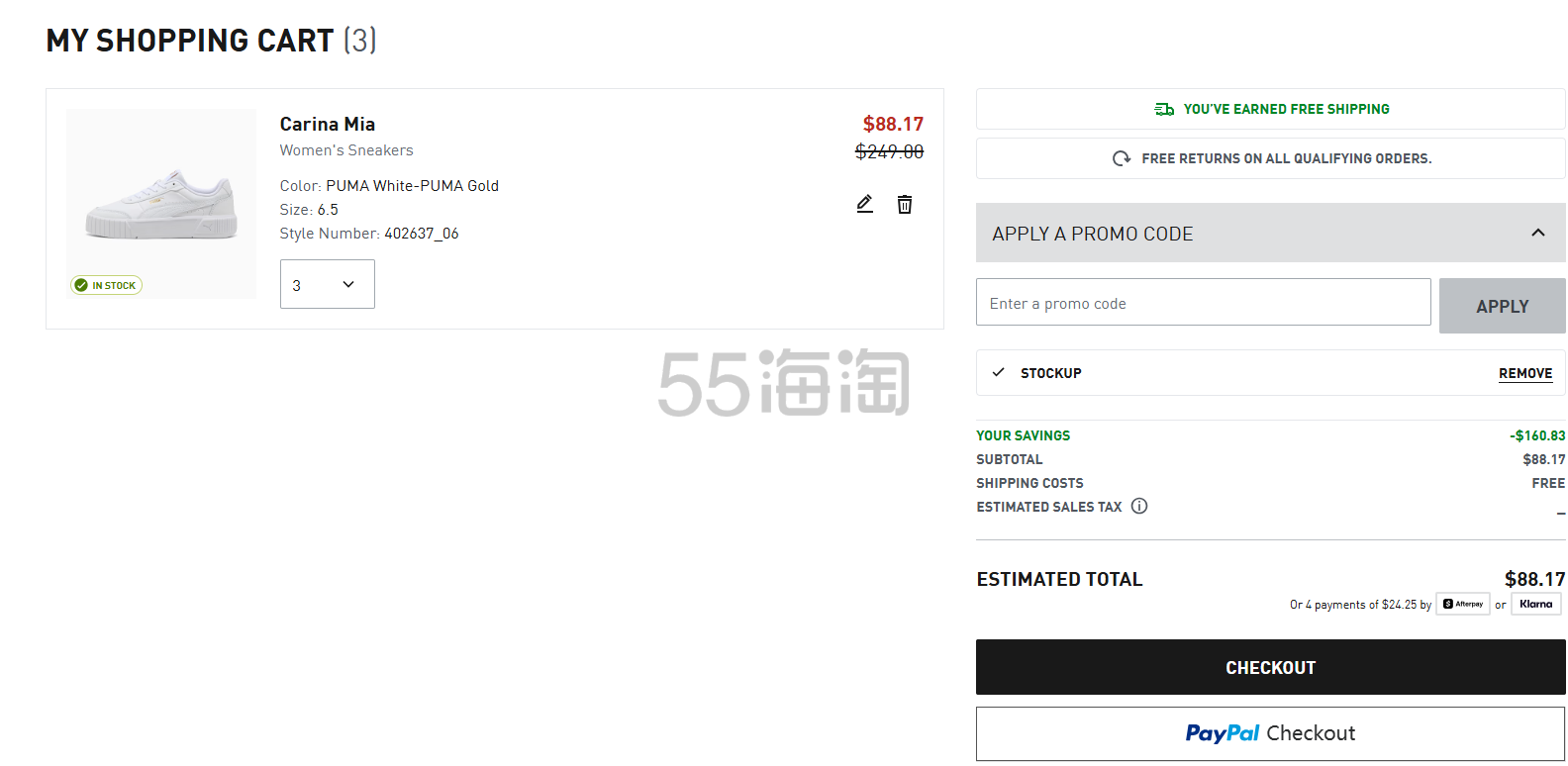The width and height of the screenshot is (1568, 766).
Task: Click the green In Stock badge
Action: (x=107, y=285)
